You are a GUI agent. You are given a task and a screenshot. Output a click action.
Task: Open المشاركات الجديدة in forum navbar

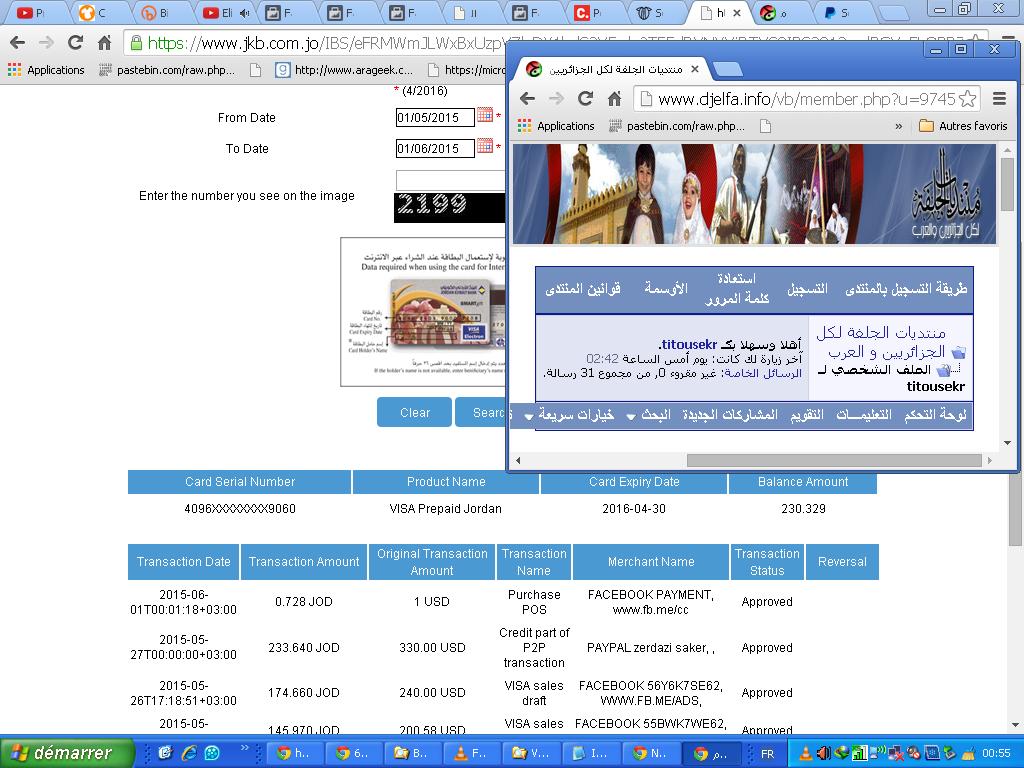click(729, 415)
